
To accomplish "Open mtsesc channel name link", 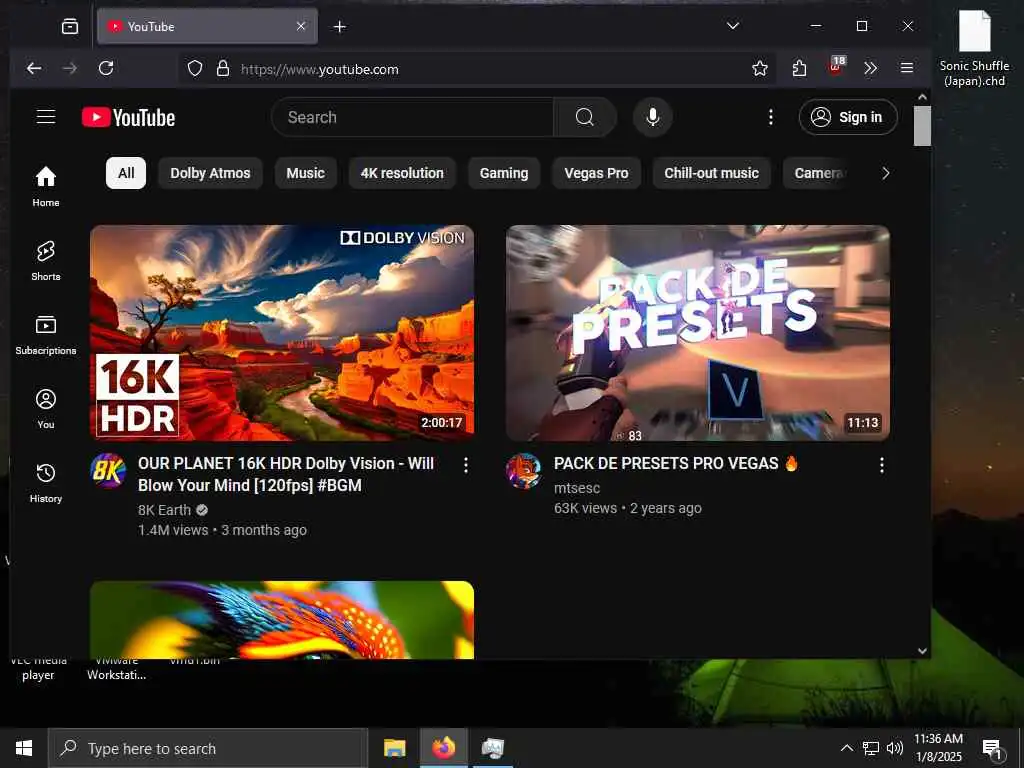I will click(x=577, y=488).
